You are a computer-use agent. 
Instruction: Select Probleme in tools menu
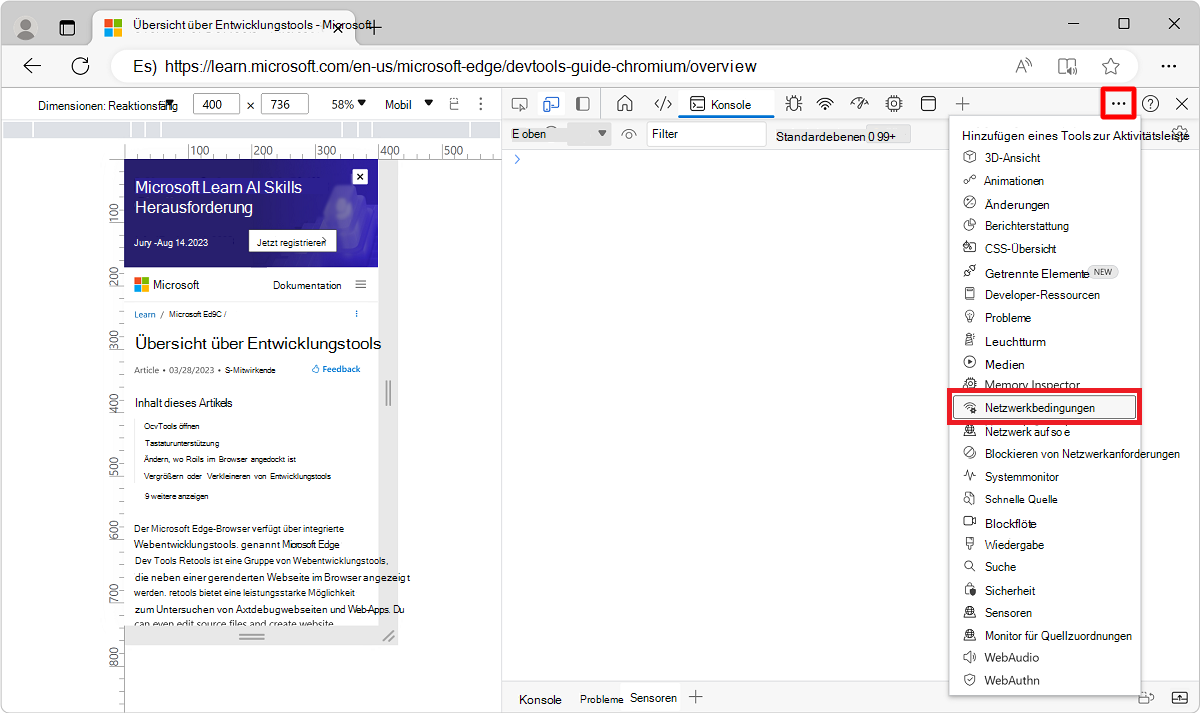pos(1044,318)
